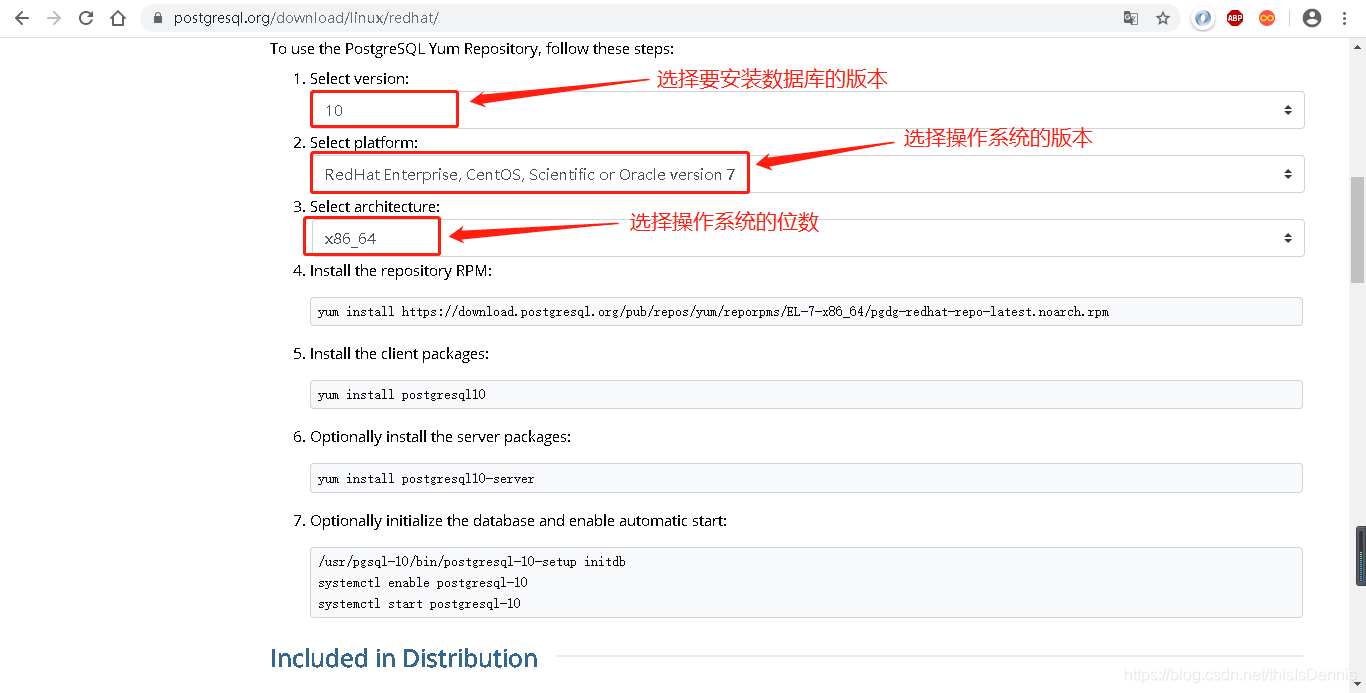This screenshot has width=1366, height=693.
Task: Click 'Install the client packages:' step text
Action: tap(399, 354)
